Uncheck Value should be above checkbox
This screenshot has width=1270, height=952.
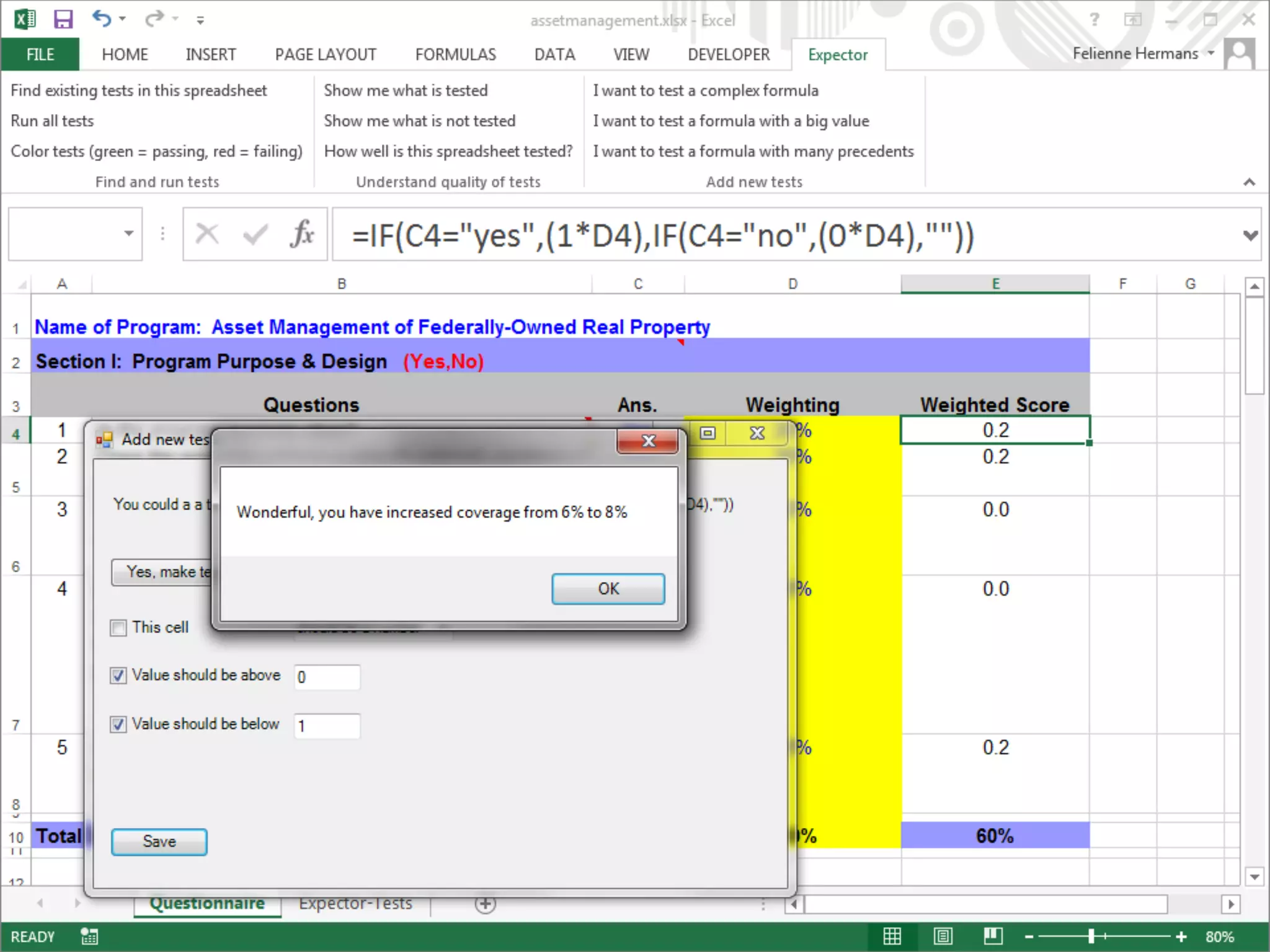coord(118,676)
